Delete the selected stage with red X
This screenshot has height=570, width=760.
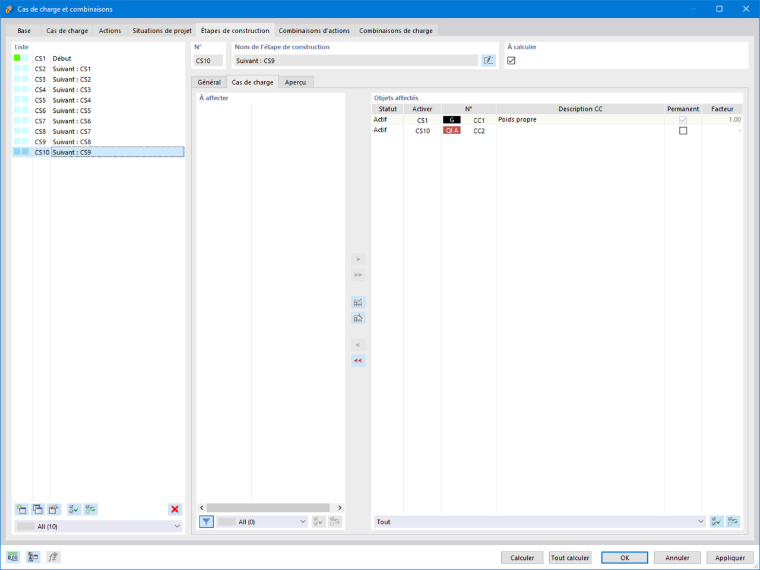pyautogui.click(x=175, y=509)
